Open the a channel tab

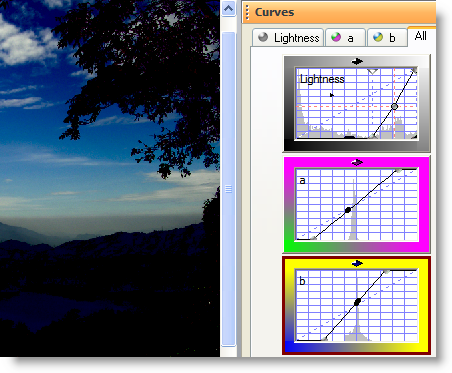345,37
